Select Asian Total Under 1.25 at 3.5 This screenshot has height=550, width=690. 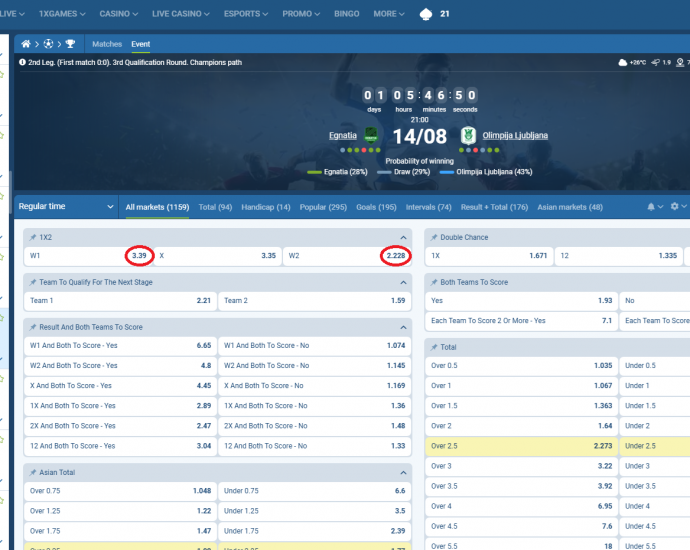click(x=315, y=511)
